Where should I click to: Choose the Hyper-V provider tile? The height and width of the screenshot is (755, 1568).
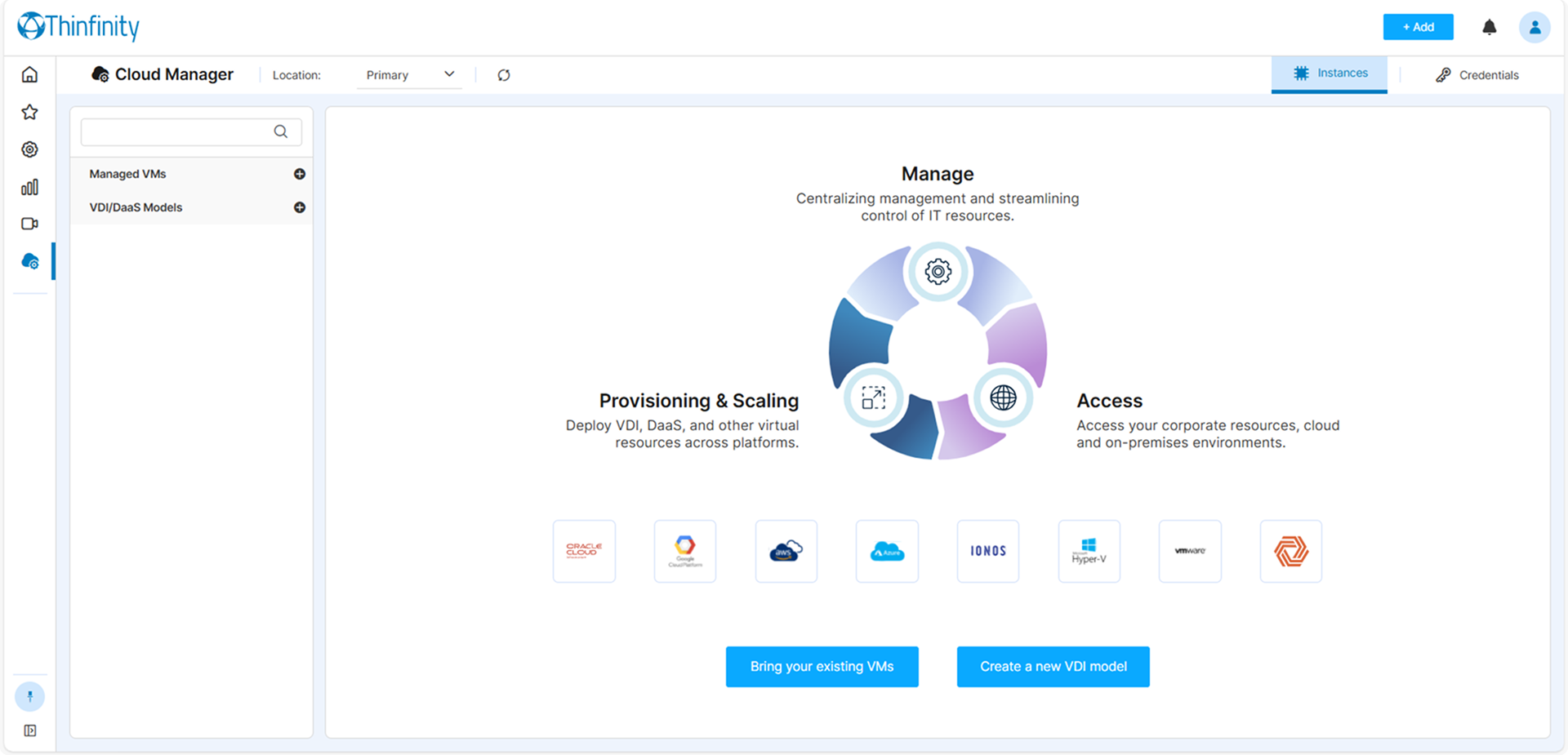pos(1089,551)
